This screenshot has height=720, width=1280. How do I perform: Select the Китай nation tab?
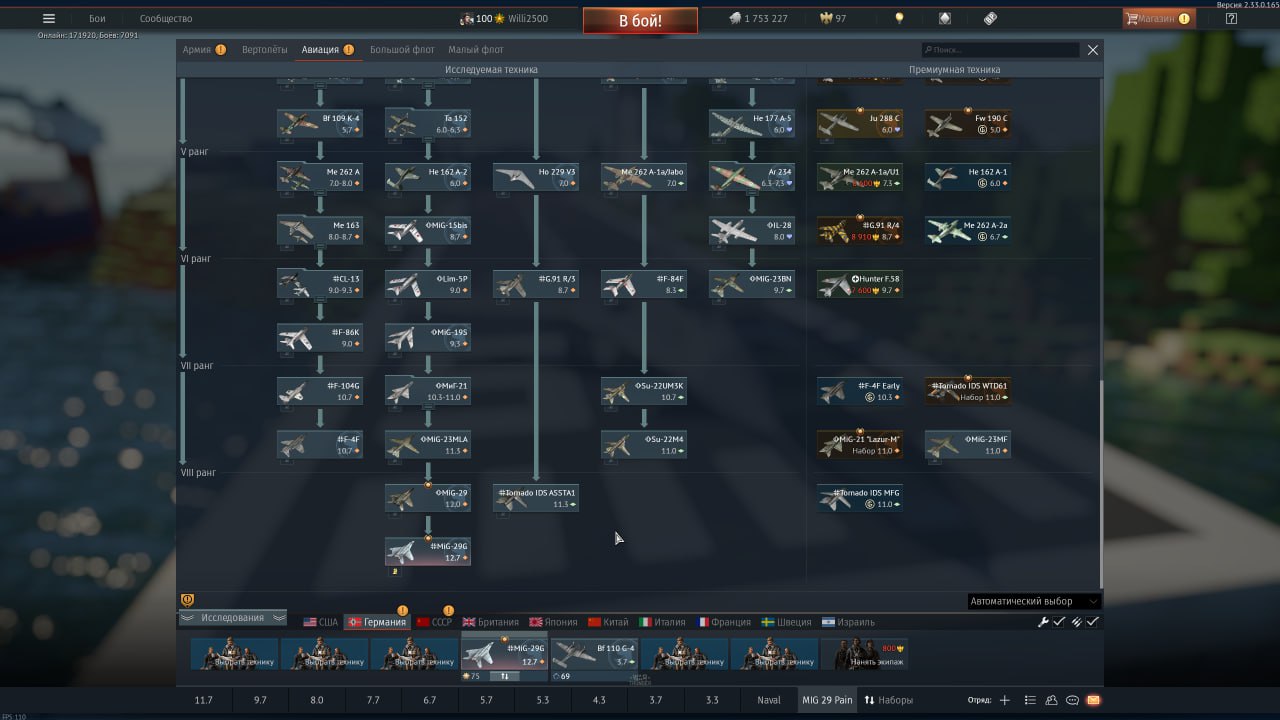tap(609, 622)
